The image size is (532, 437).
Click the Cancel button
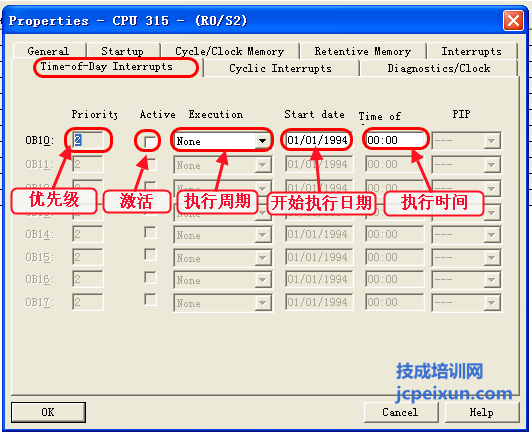(x=400, y=412)
